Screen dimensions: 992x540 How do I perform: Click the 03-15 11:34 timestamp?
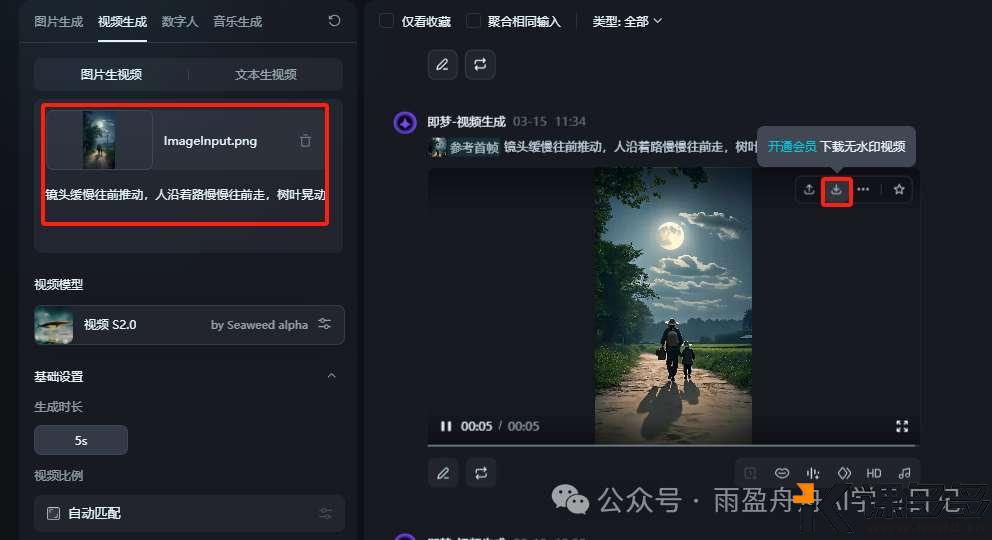(549, 121)
